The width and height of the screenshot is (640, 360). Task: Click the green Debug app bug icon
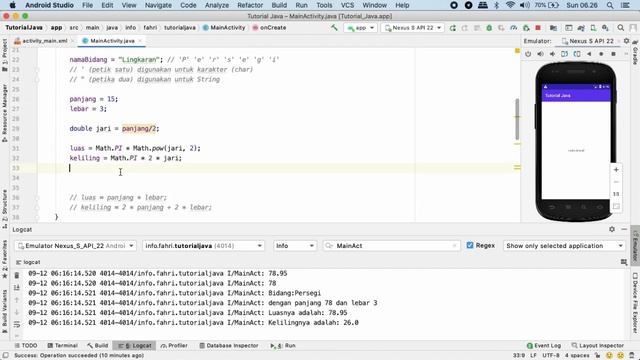click(489, 28)
